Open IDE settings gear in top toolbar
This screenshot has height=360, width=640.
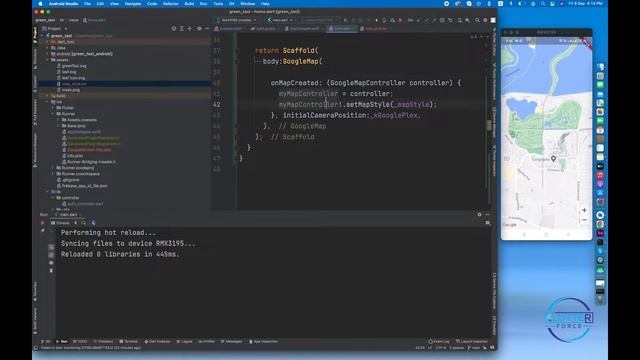click(485, 20)
